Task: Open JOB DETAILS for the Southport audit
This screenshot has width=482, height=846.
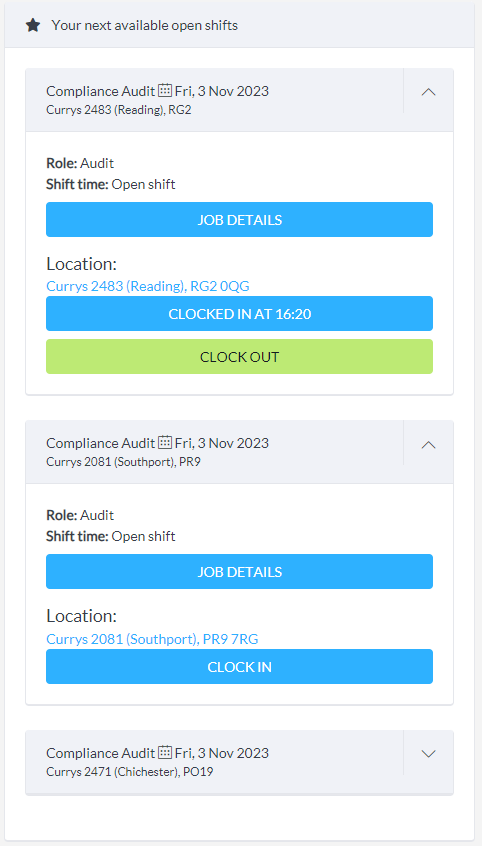Action: click(239, 571)
